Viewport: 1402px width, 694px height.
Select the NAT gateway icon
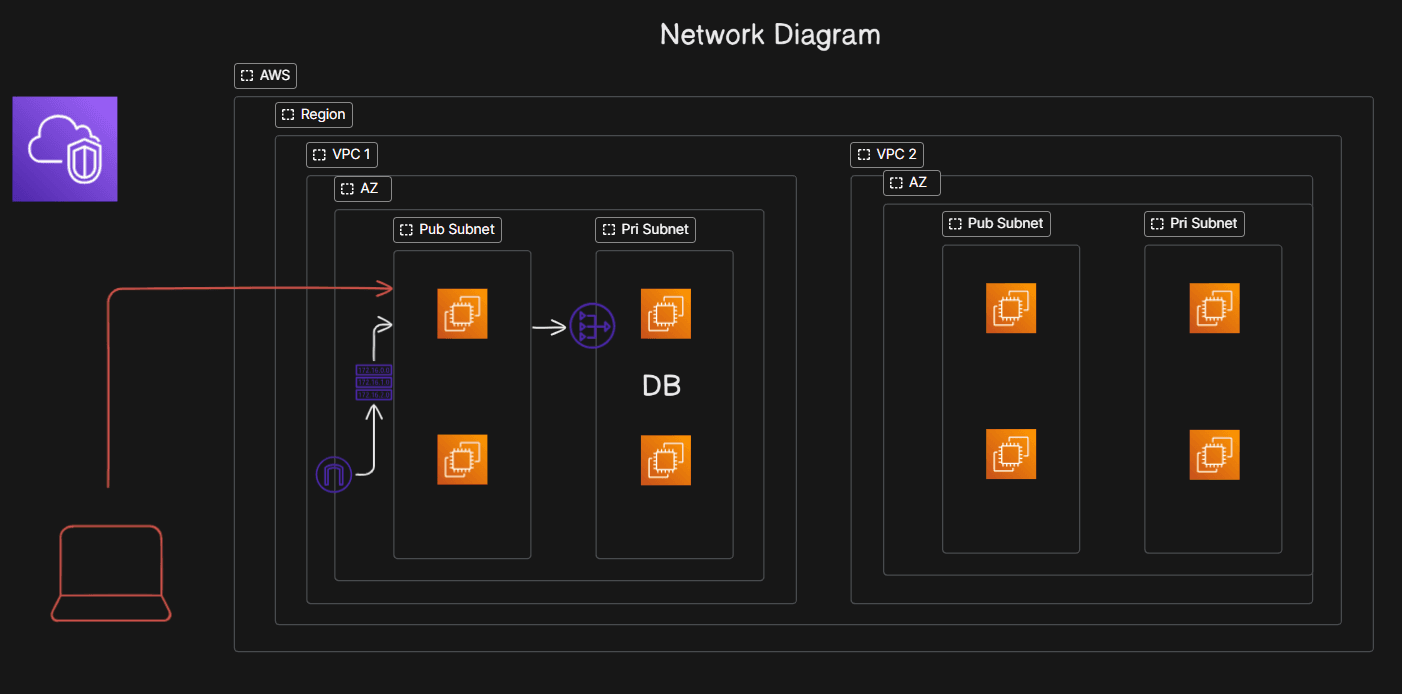tap(591, 326)
